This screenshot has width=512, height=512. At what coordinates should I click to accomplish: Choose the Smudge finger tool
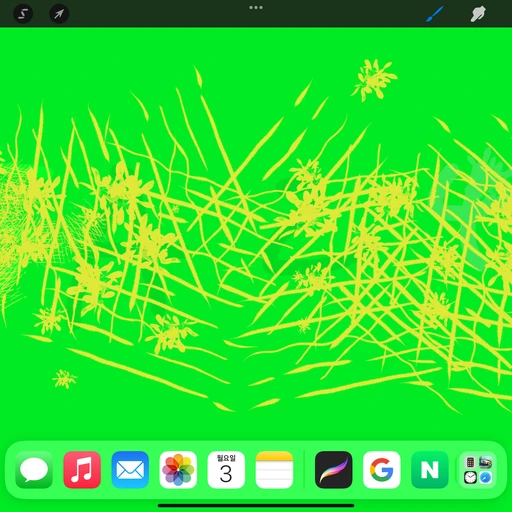(x=478, y=14)
